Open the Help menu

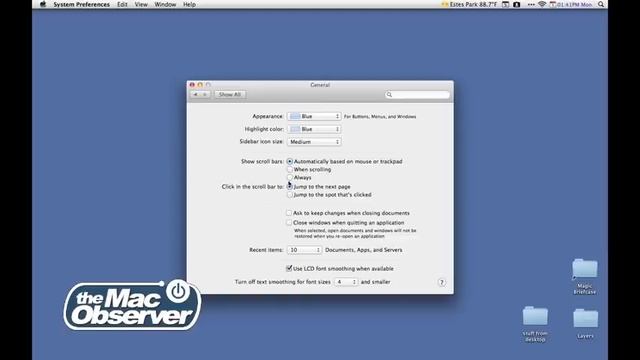(x=189, y=4)
